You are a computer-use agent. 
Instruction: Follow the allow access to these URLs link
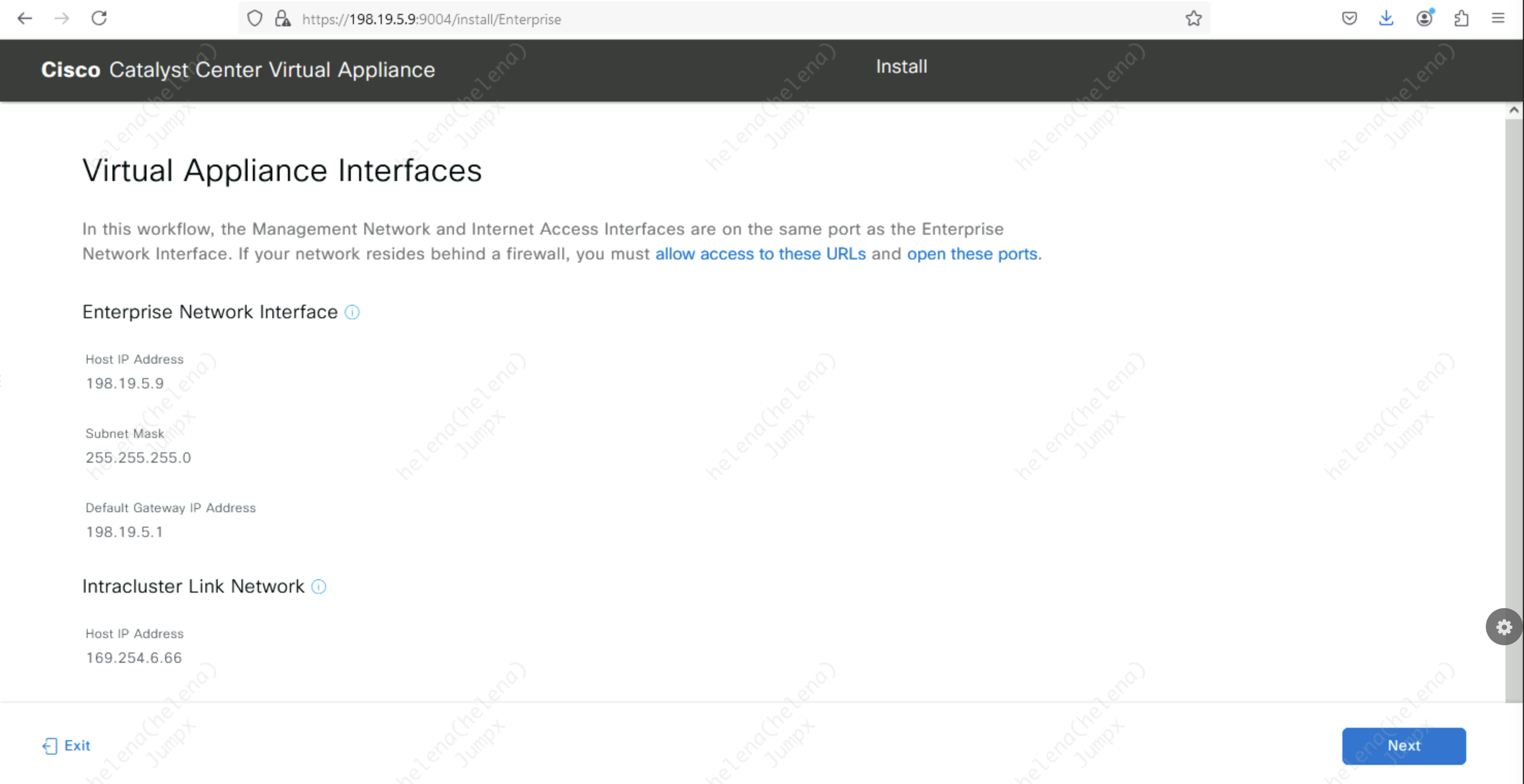(760, 254)
